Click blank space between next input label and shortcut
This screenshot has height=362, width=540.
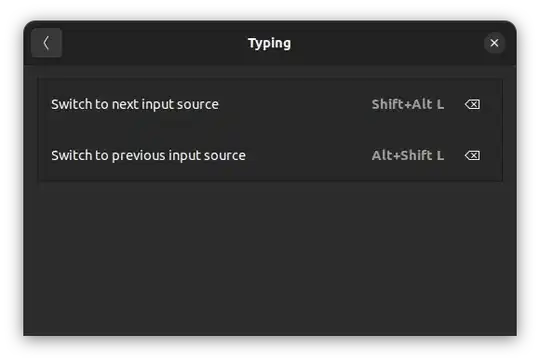click(x=294, y=104)
